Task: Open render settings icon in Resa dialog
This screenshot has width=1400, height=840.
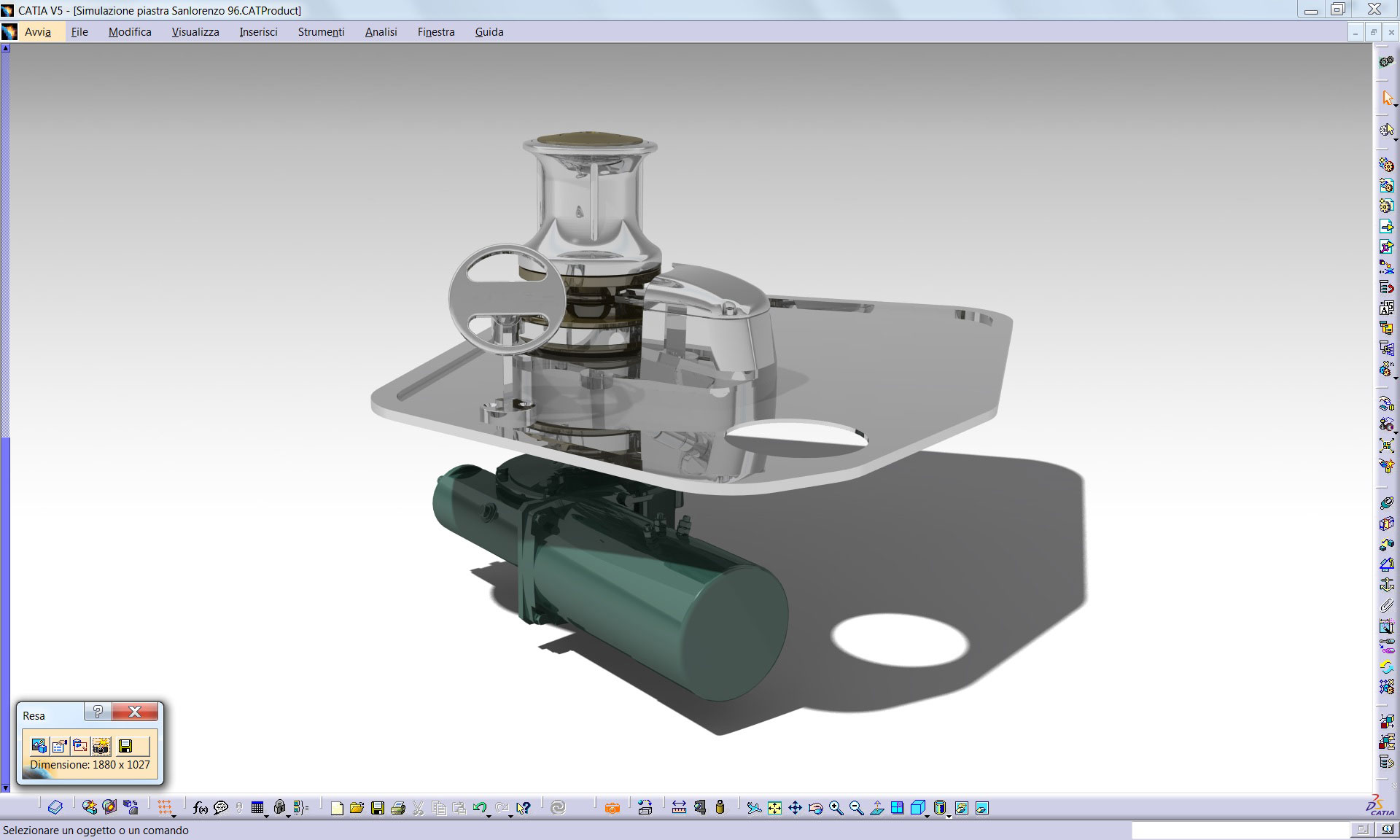Action: click(59, 746)
